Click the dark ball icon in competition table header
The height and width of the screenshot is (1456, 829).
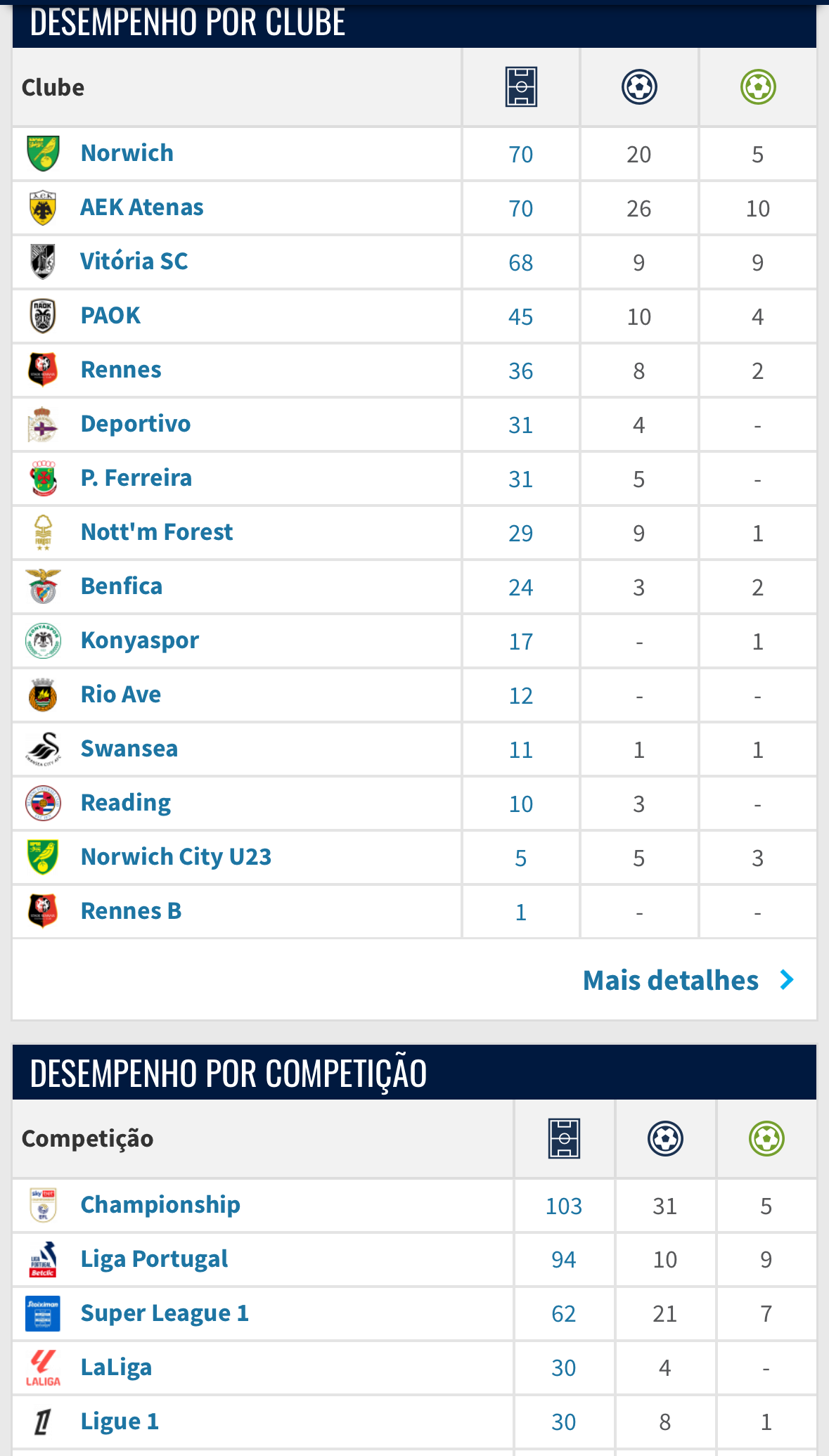coord(665,1138)
